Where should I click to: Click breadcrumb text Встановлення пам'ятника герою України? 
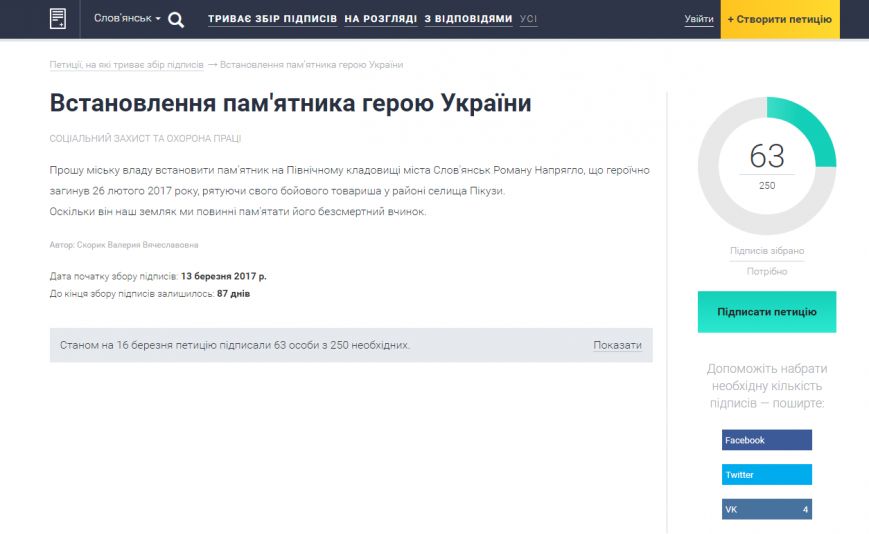point(311,65)
